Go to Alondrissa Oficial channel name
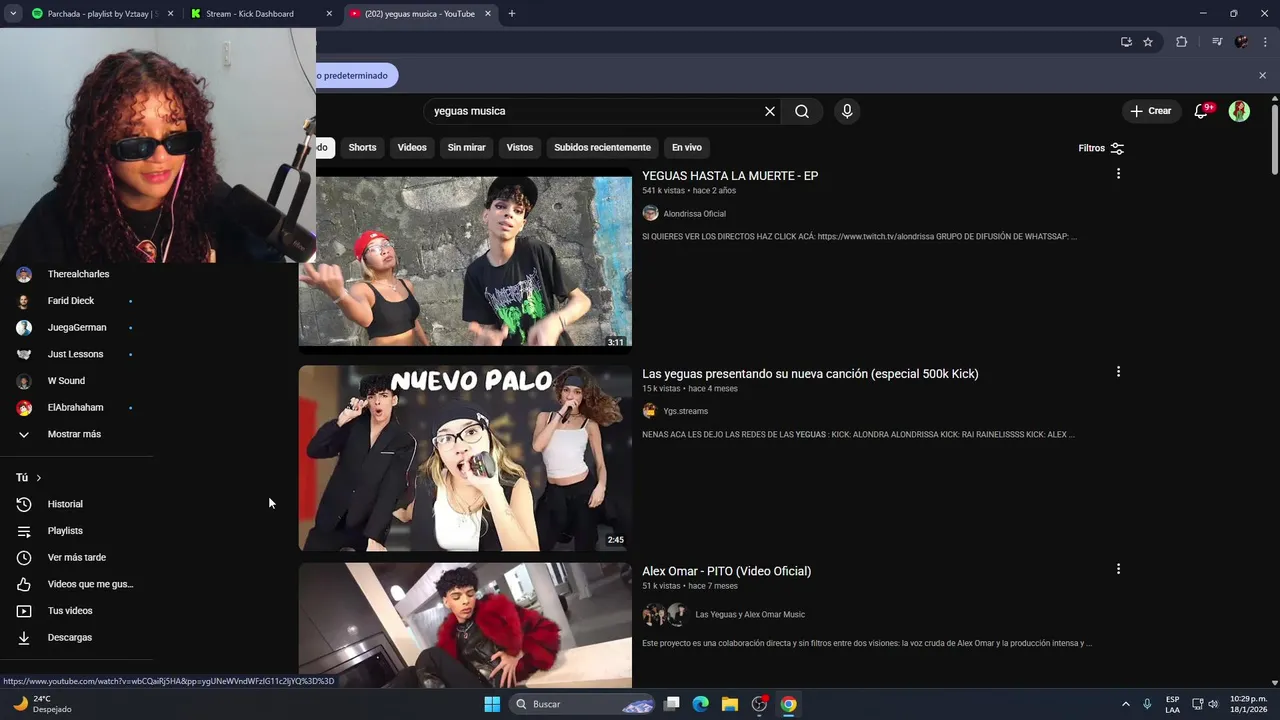The height and width of the screenshot is (720, 1280). [694, 214]
